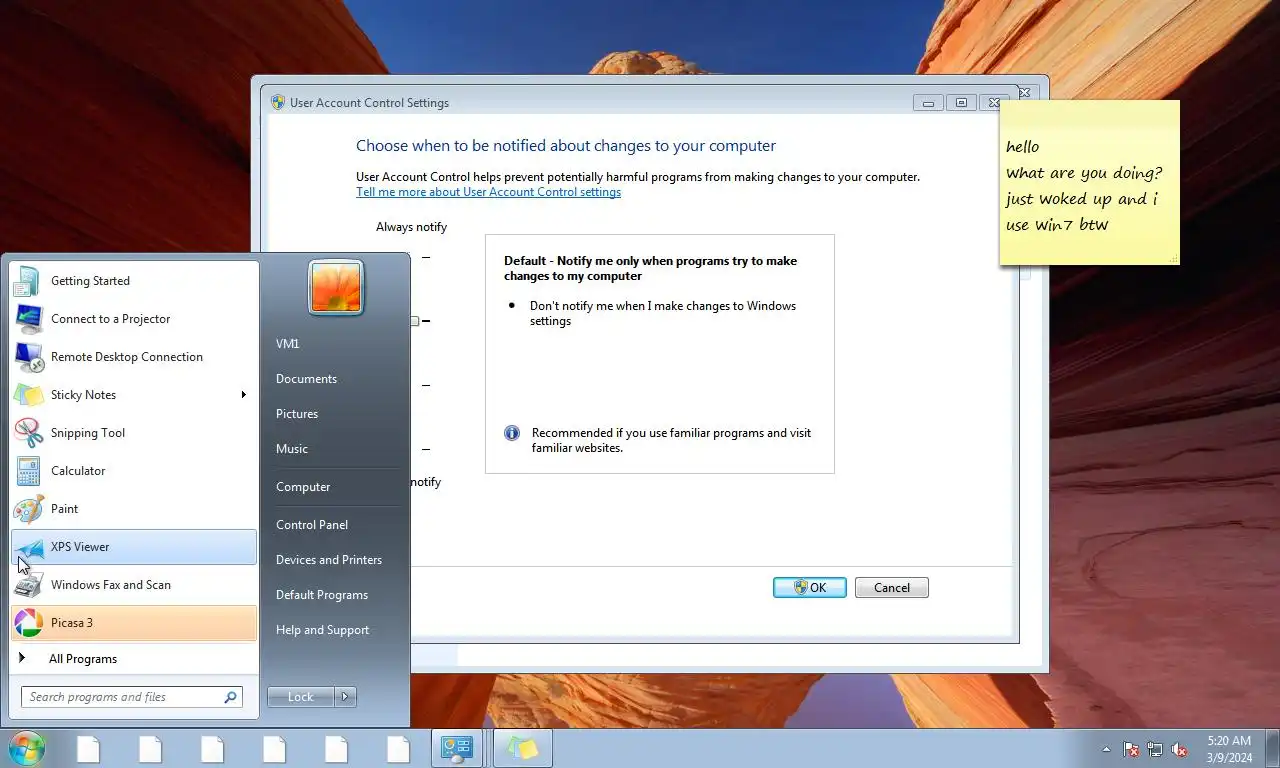The image size is (1280, 768).
Task: Follow the Tell me more about UAC link
Action: tap(488, 192)
